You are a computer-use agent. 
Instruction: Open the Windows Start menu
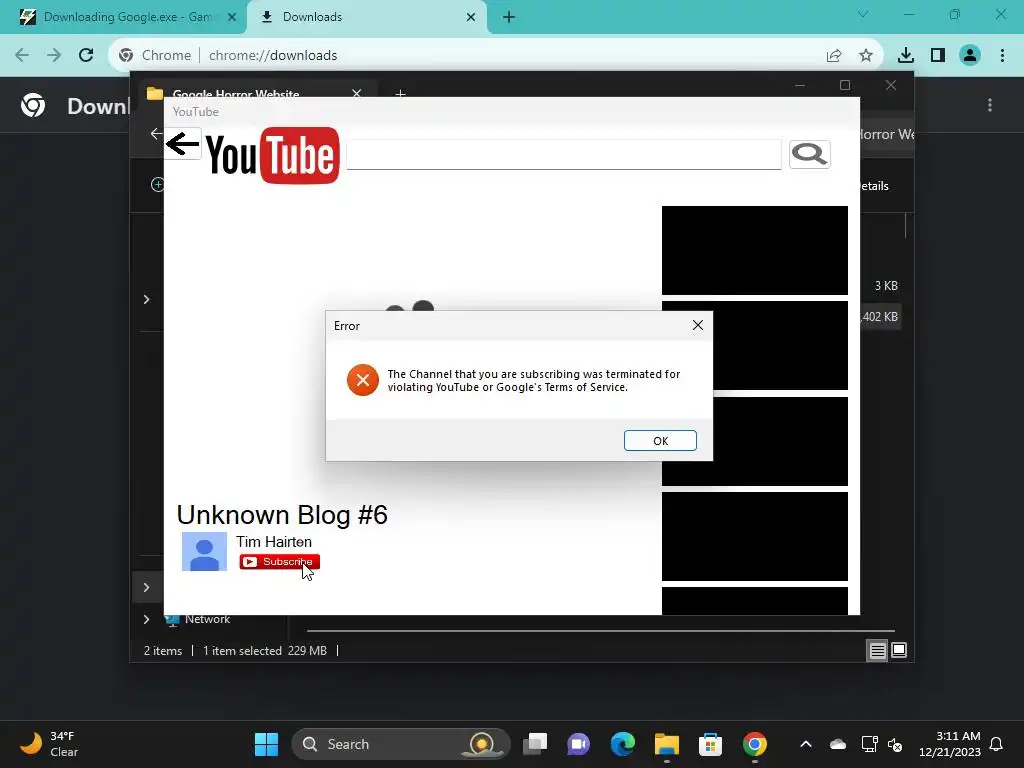coord(266,744)
